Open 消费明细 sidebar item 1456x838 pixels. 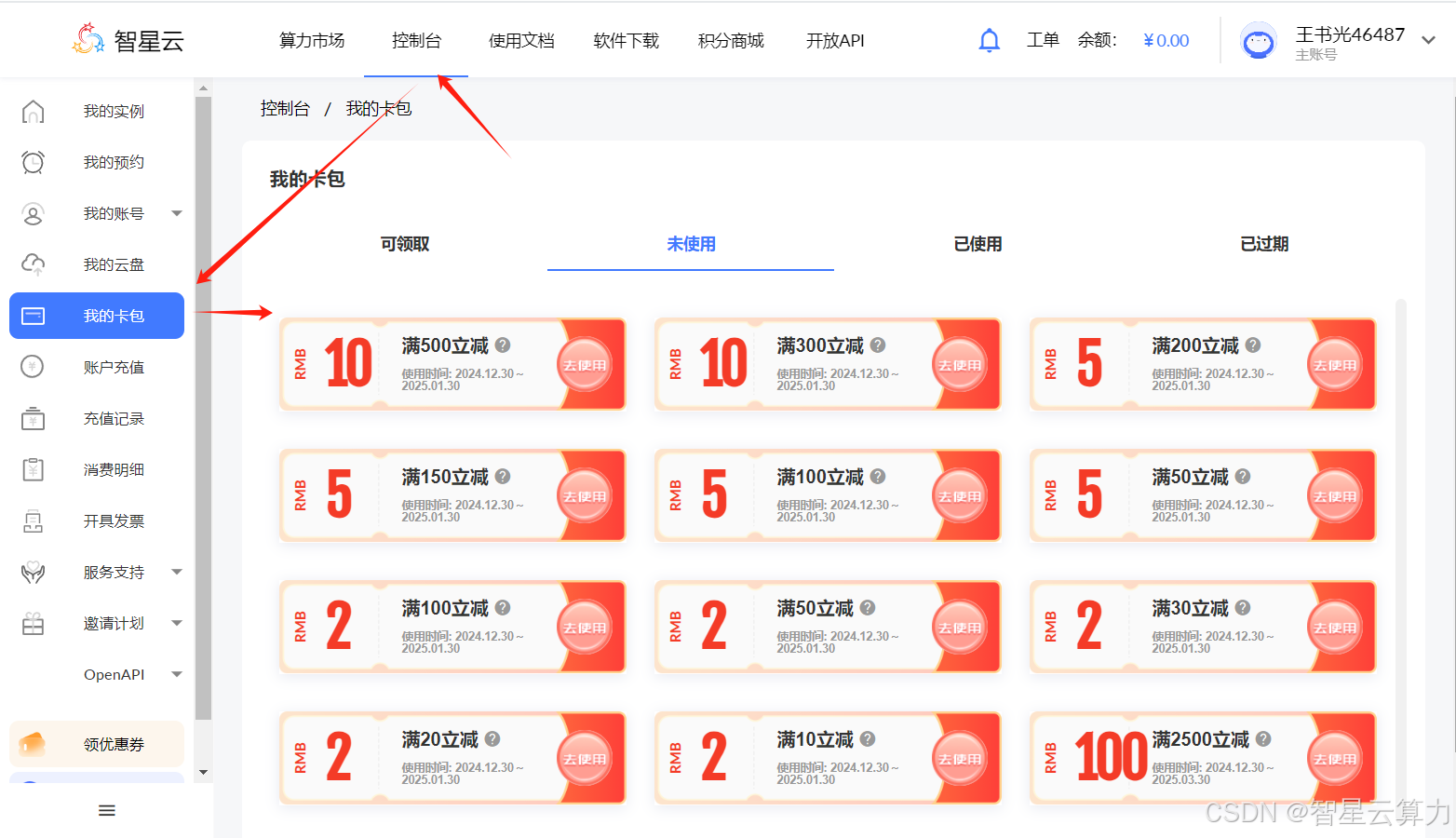[97, 469]
